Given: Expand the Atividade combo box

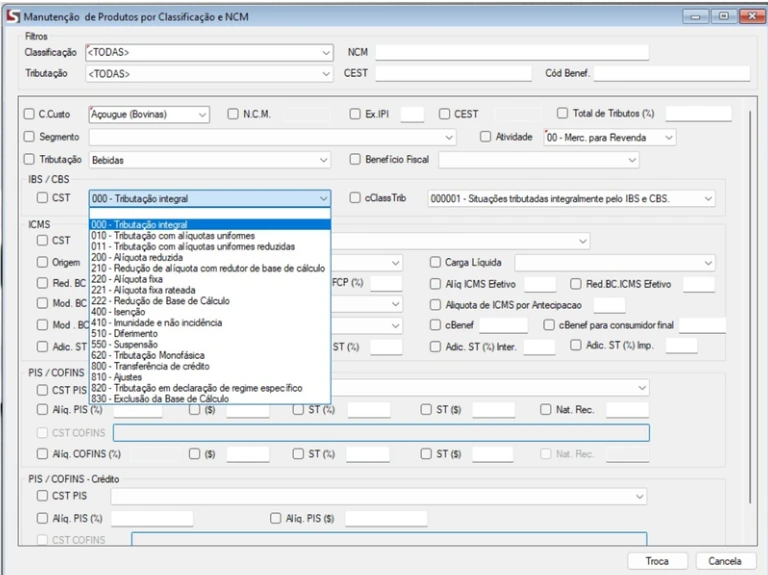Looking at the screenshot, I should coord(668,137).
